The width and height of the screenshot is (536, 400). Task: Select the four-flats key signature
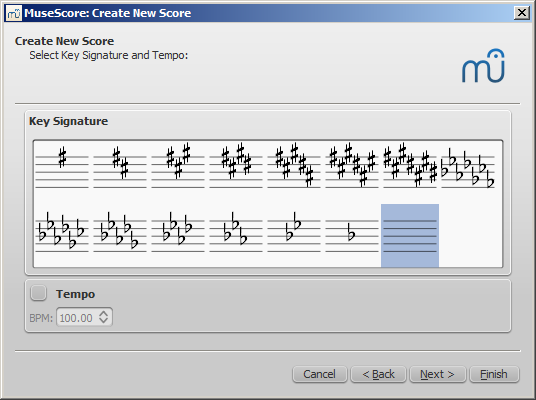point(178,235)
